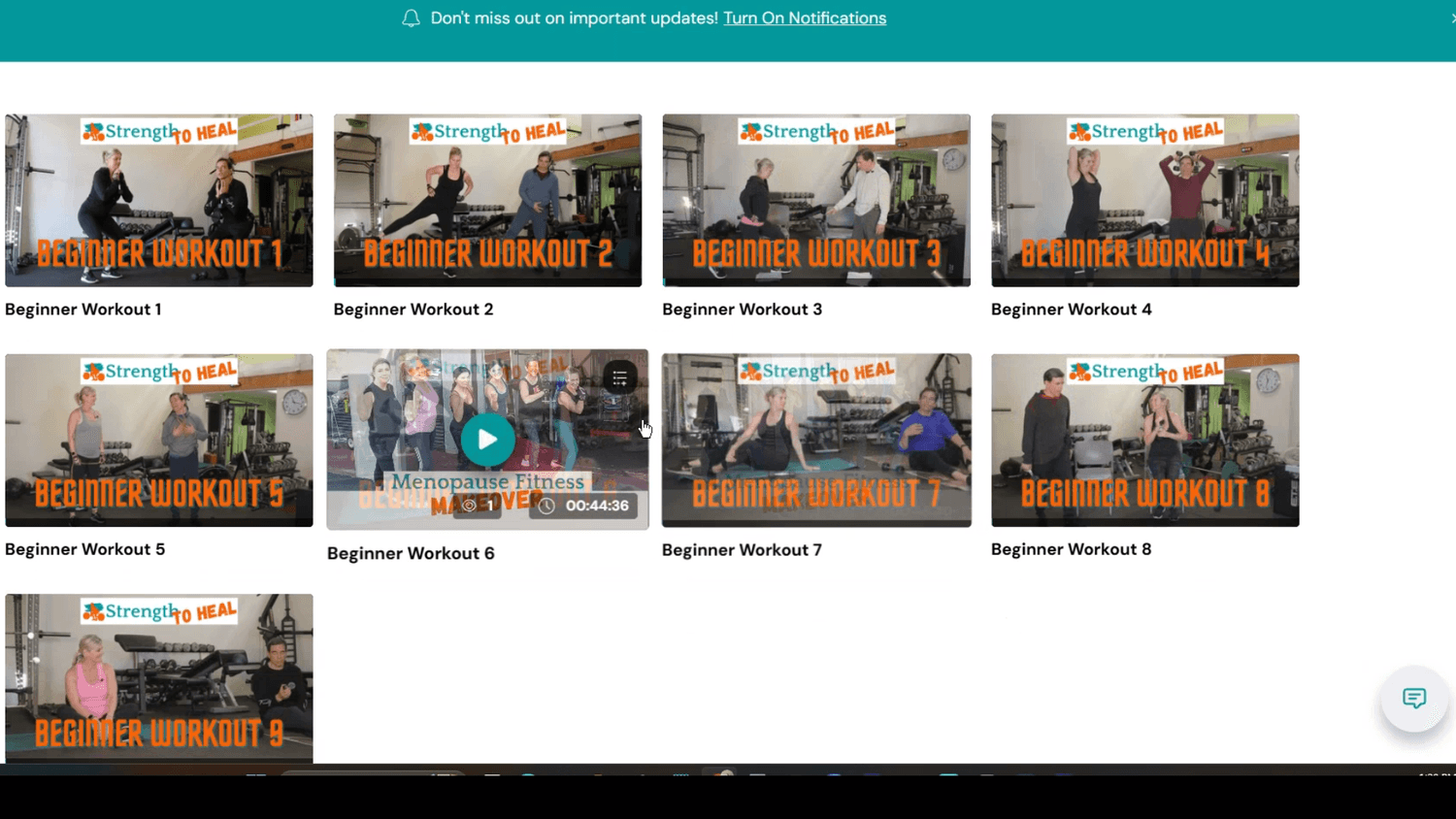Open the Beginner Workout 9 thumbnail
The height and width of the screenshot is (819, 1456).
tap(159, 678)
